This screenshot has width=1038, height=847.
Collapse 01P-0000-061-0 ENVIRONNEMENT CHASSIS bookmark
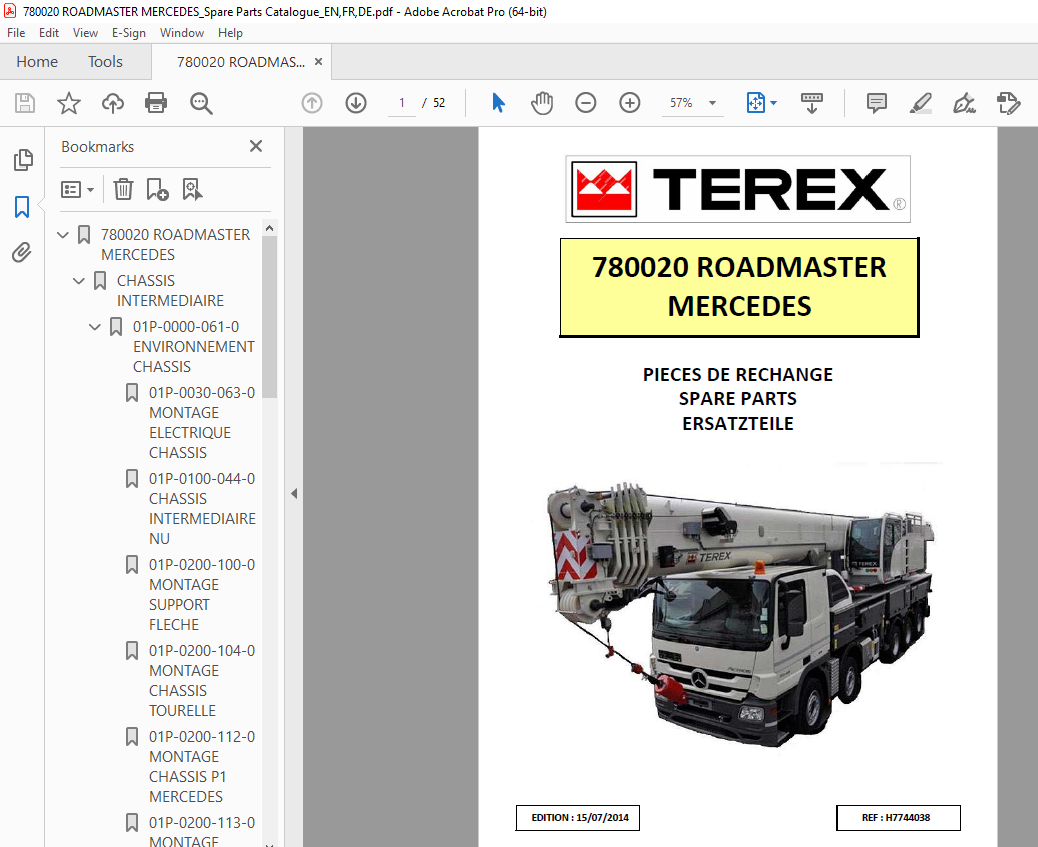pyautogui.click(x=95, y=327)
